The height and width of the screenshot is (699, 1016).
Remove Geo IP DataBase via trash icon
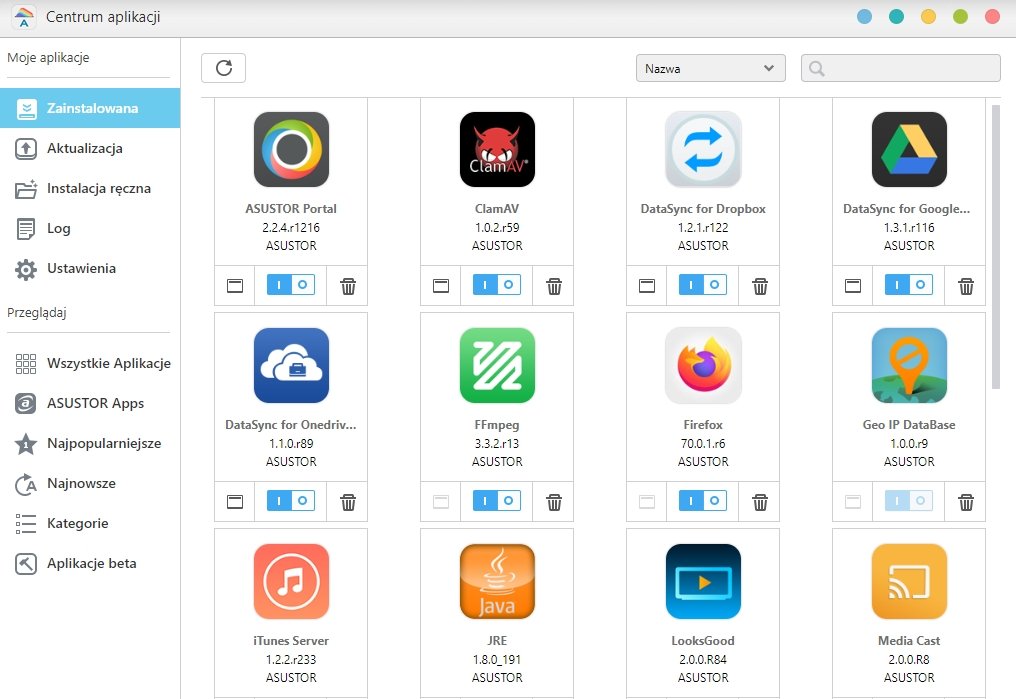(x=966, y=502)
